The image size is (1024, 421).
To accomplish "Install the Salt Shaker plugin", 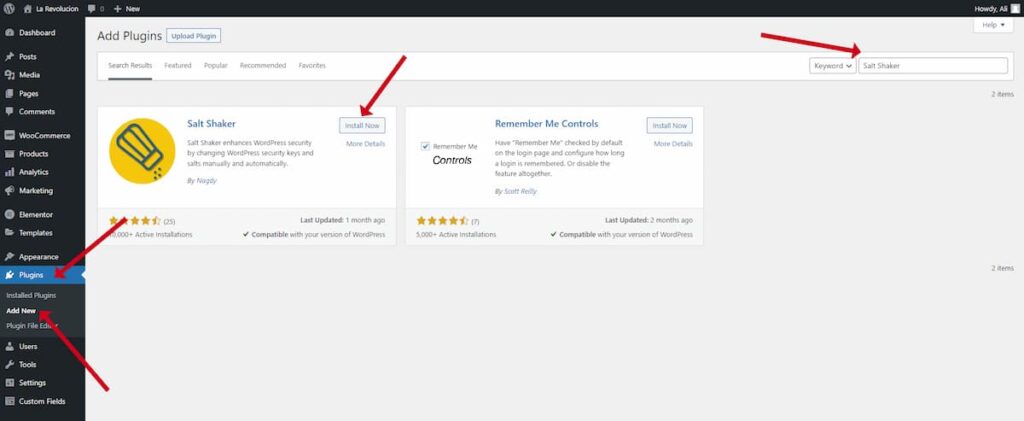I will click(362, 125).
